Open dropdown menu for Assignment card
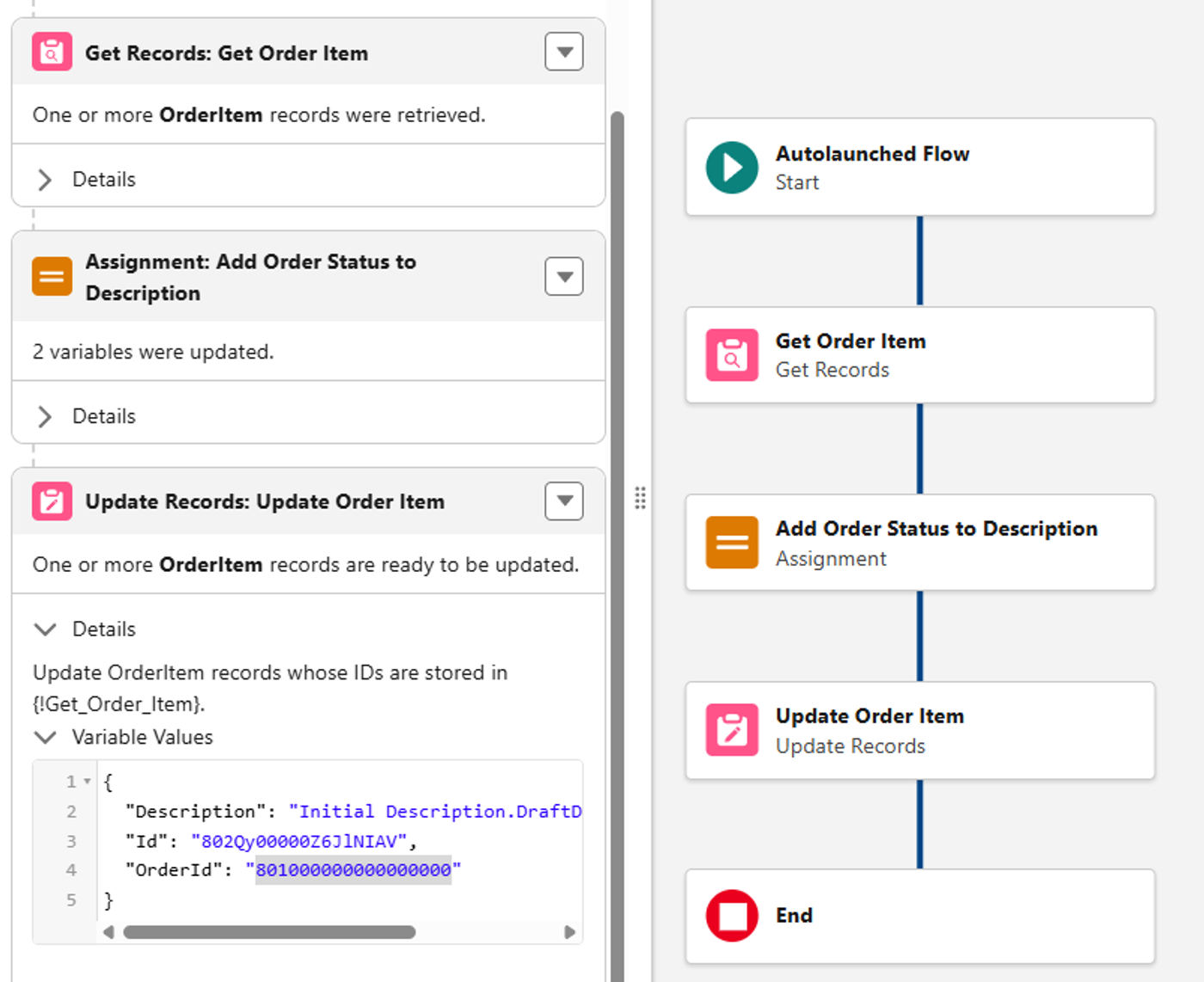 (564, 277)
